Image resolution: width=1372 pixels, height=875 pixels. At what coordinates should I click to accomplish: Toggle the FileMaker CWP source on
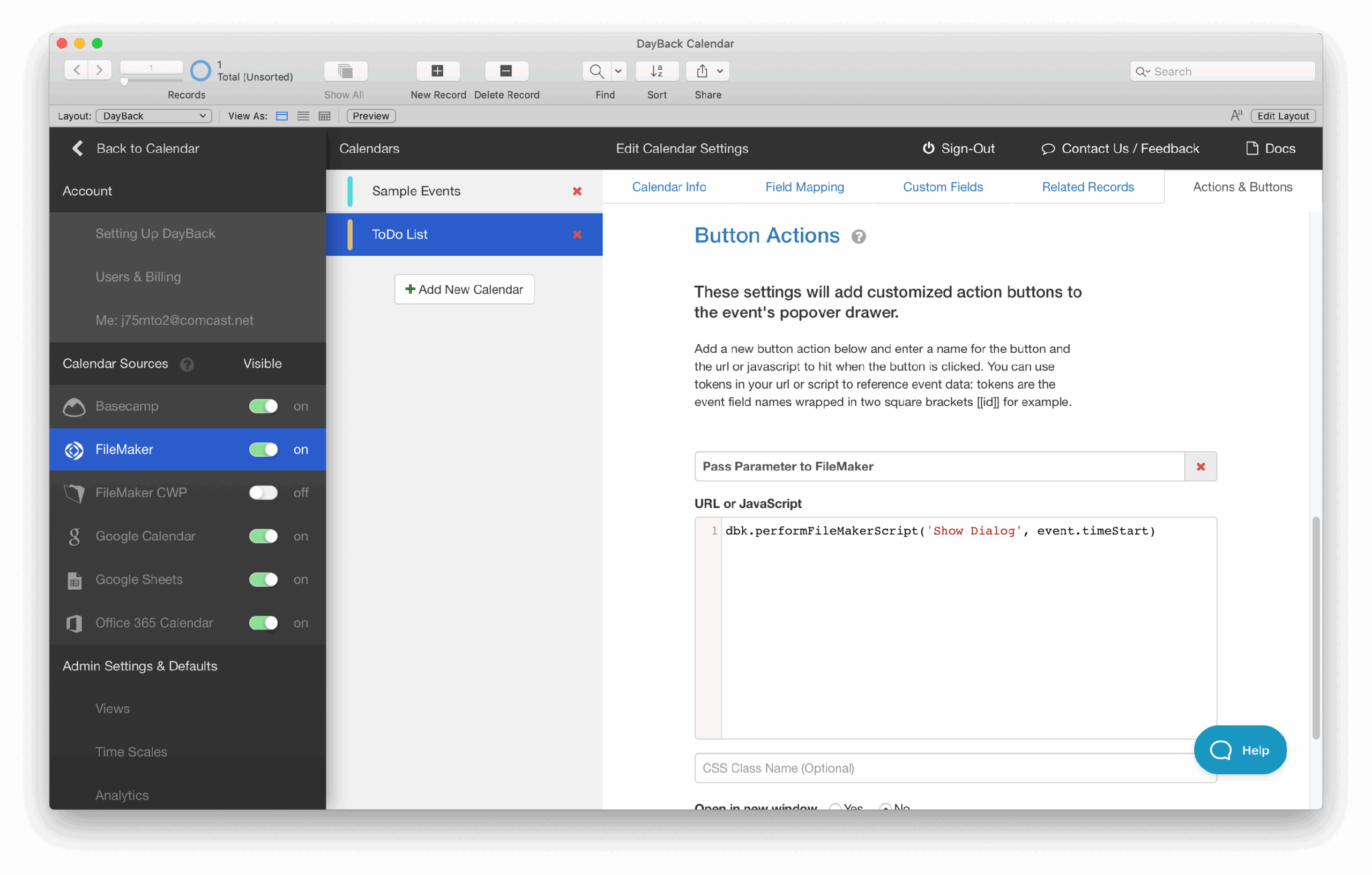(x=263, y=493)
